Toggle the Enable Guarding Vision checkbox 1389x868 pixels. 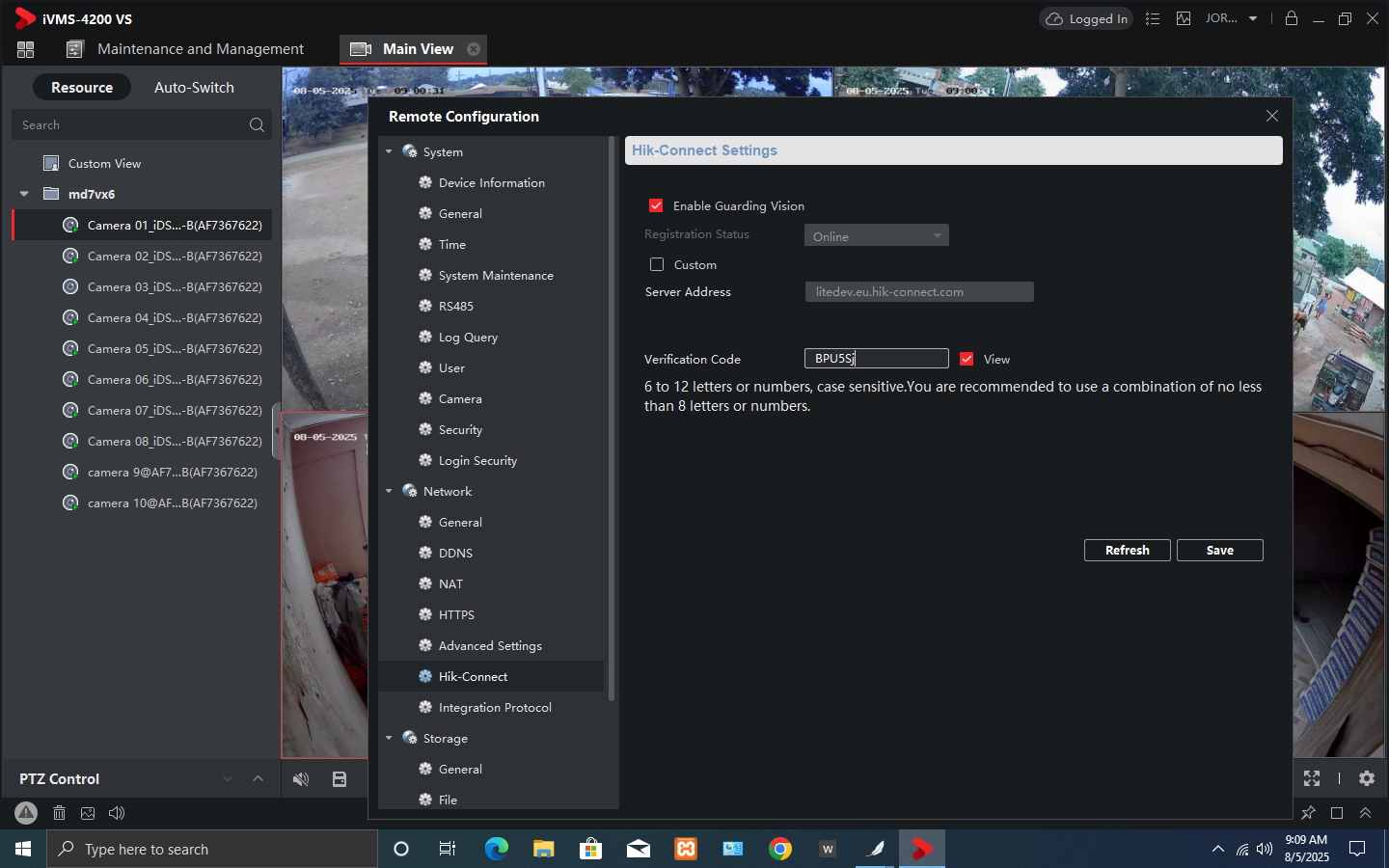click(656, 205)
